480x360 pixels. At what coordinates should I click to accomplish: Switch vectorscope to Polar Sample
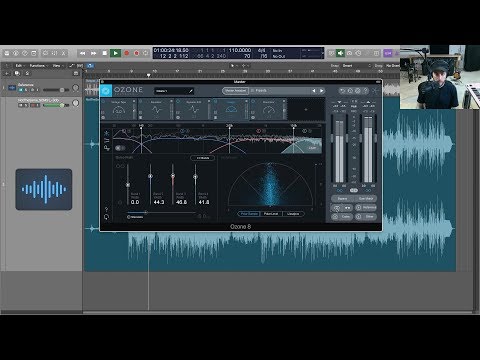coord(249,214)
